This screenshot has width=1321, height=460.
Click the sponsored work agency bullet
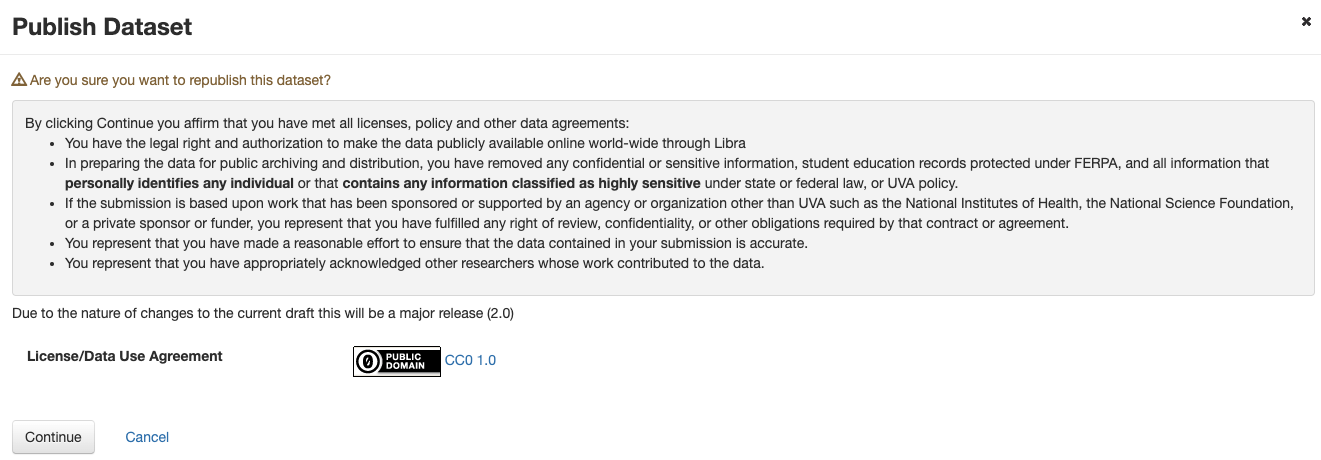[x=679, y=203]
